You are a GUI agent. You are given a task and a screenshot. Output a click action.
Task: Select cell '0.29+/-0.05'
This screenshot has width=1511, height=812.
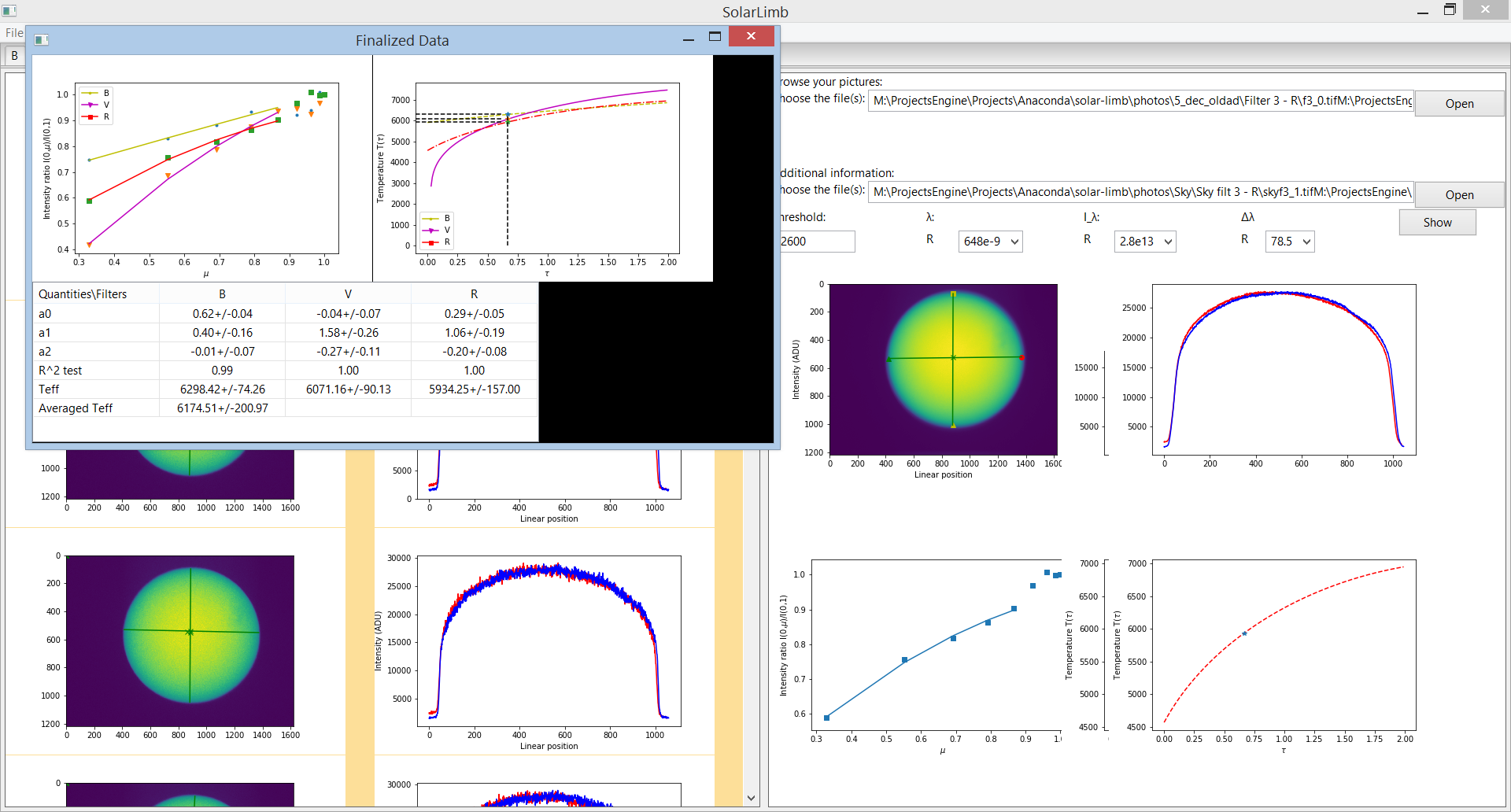tap(475, 314)
